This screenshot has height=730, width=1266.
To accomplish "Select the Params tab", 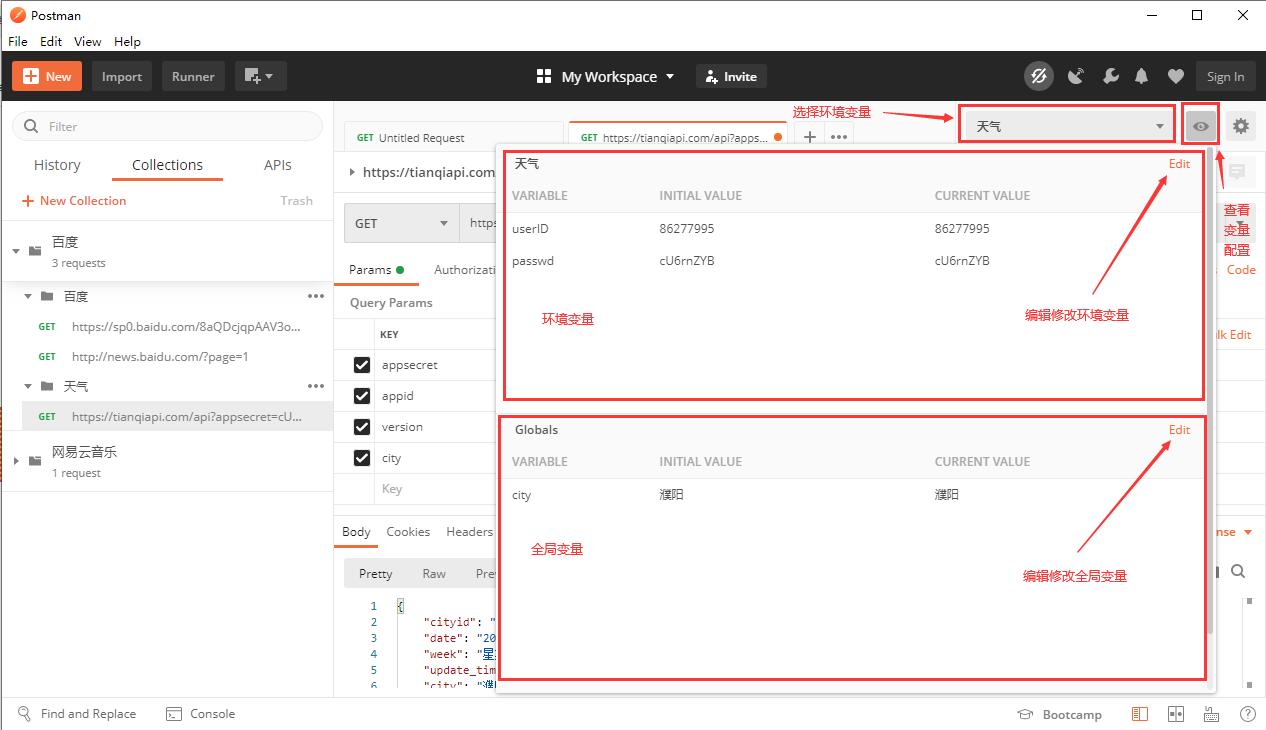I will (x=377, y=269).
